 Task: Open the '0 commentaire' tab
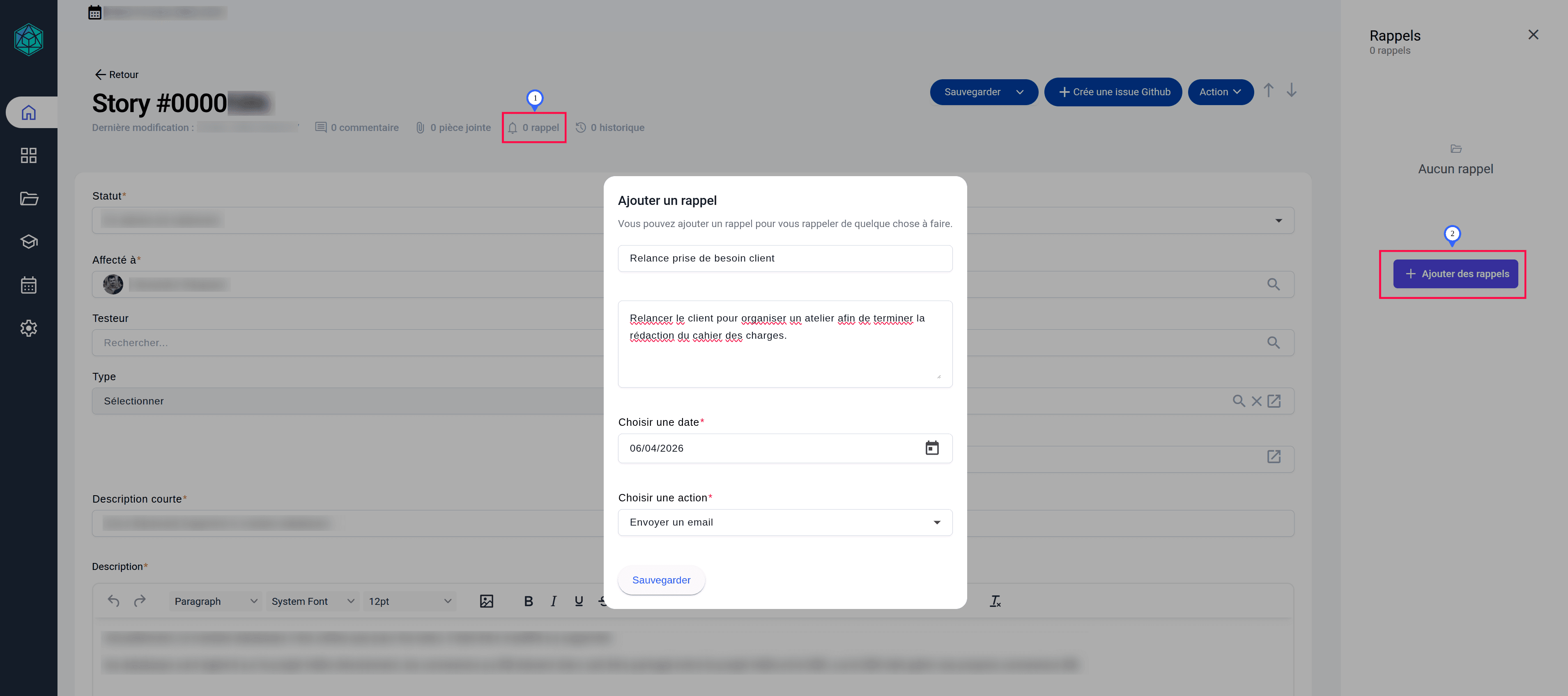pos(357,128)
